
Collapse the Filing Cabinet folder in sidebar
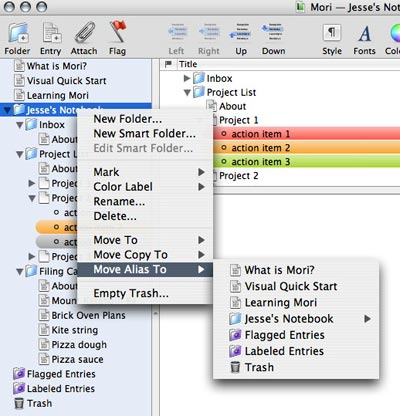(19, 271)
